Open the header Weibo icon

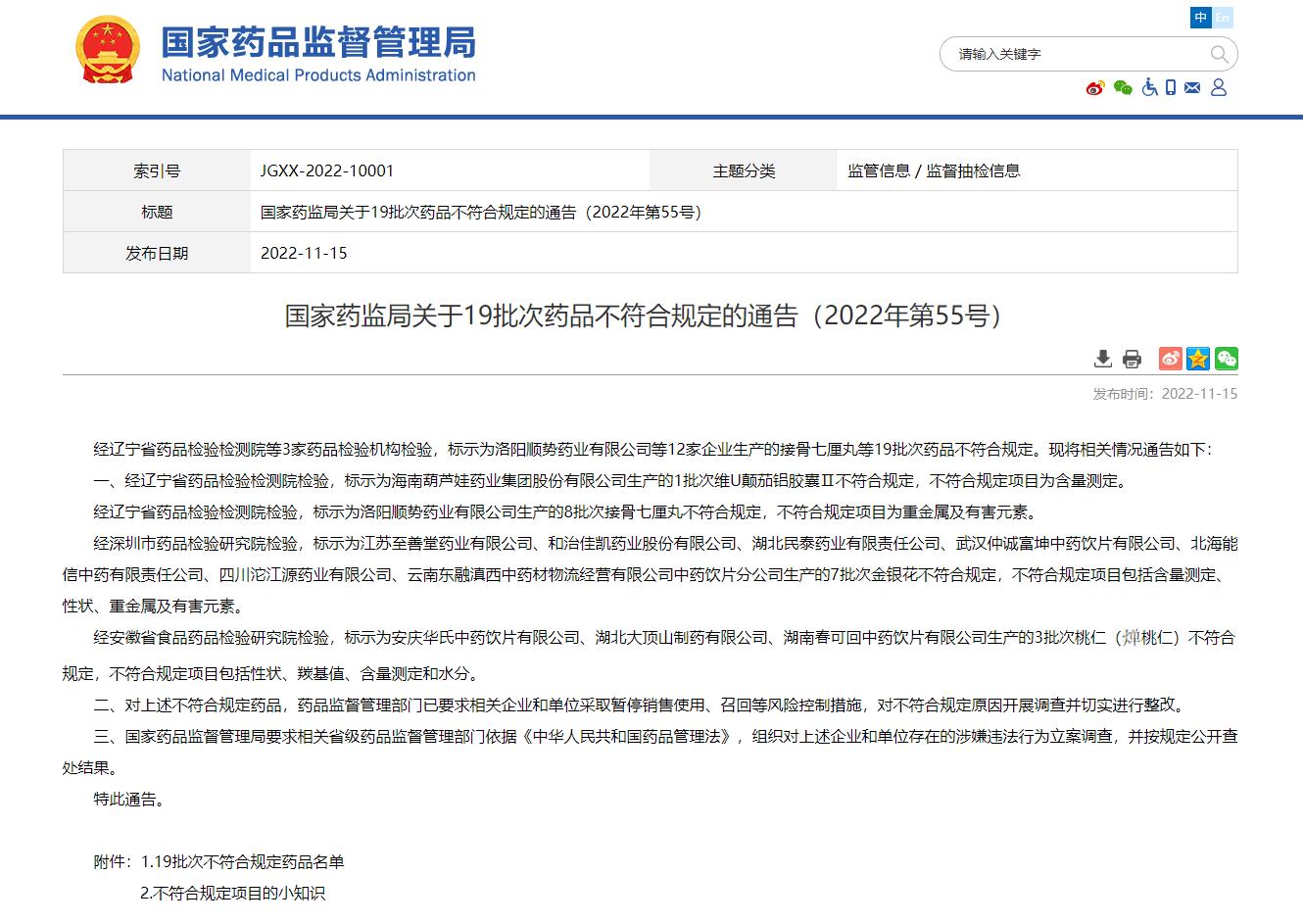[1095, 88]
